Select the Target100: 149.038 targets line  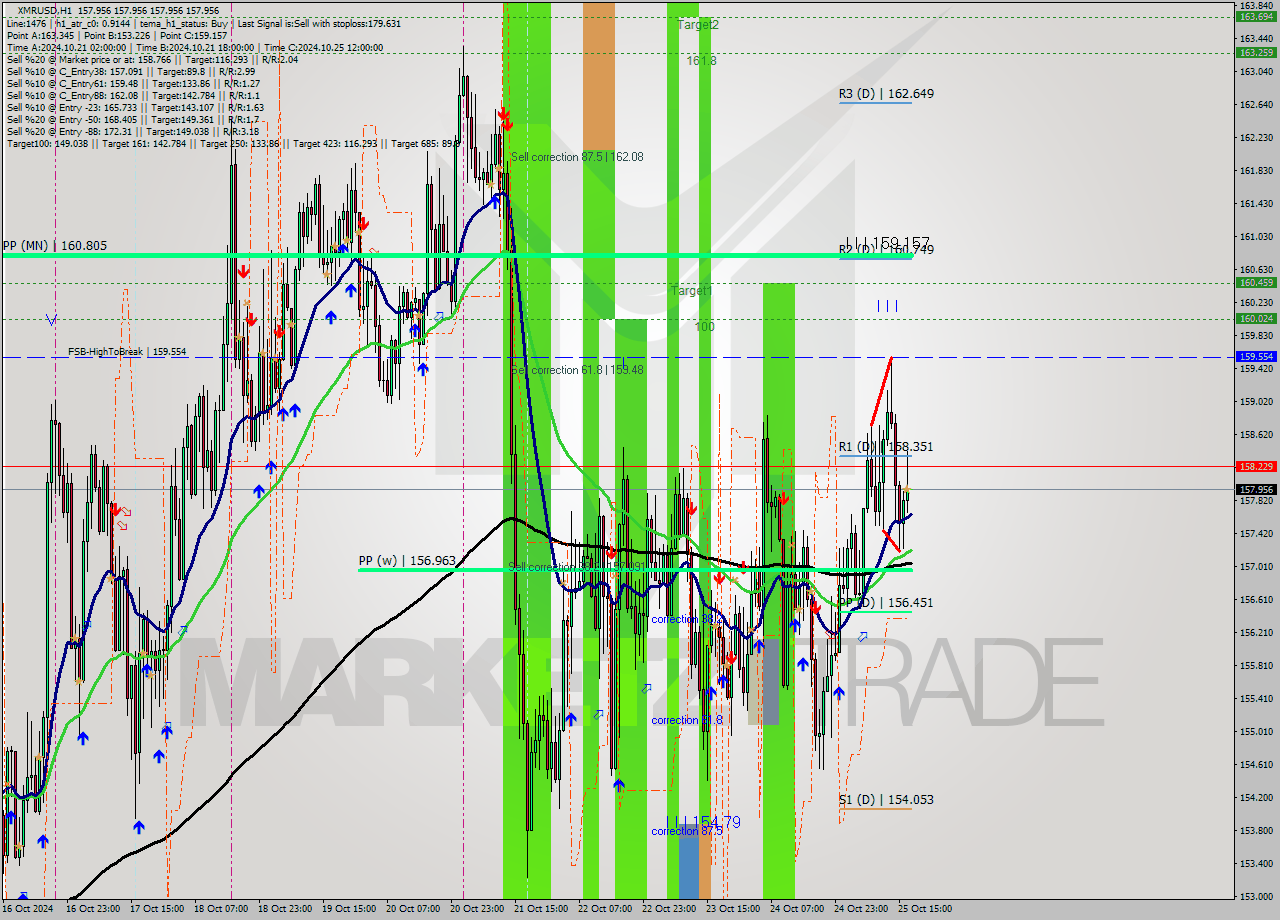point(234,143)
